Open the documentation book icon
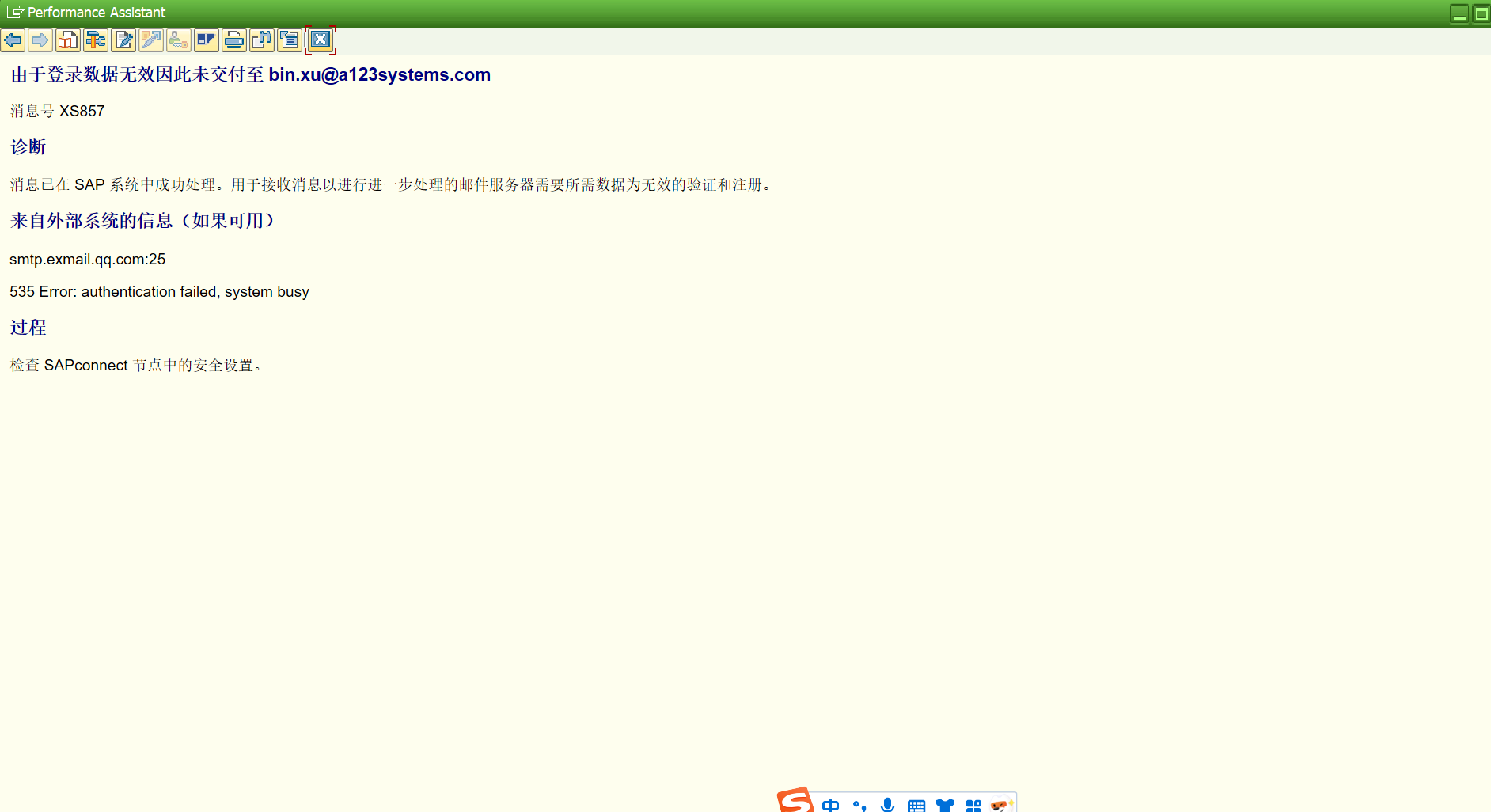 [68, 40]
